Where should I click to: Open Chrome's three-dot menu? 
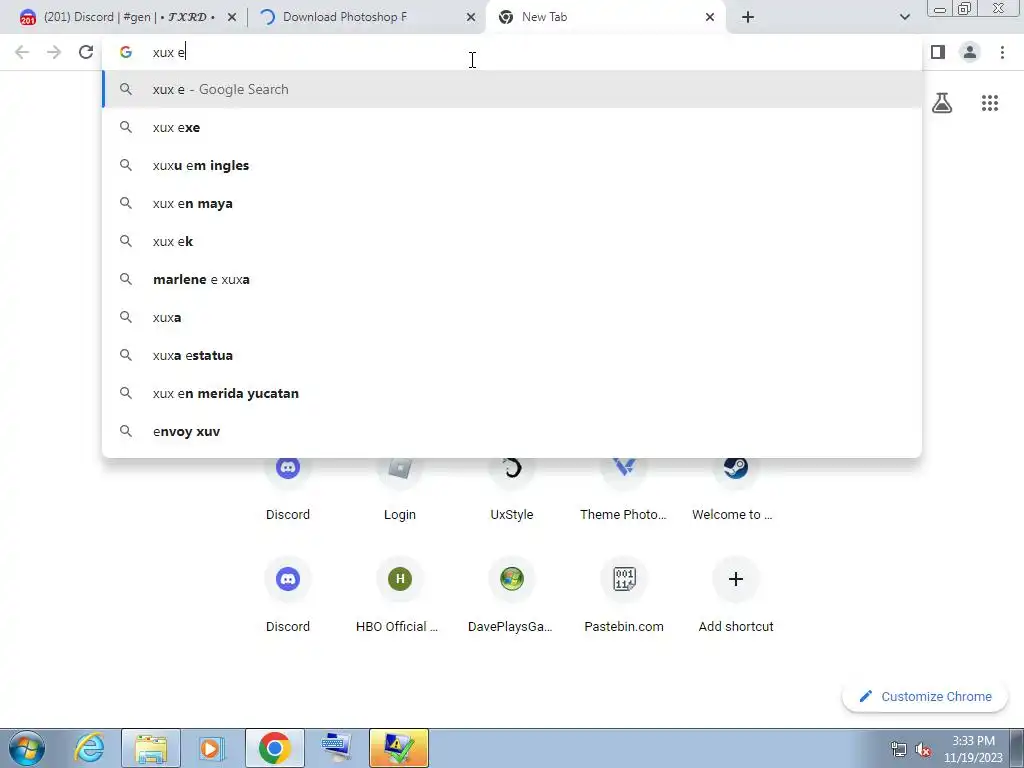[1002, 52]
